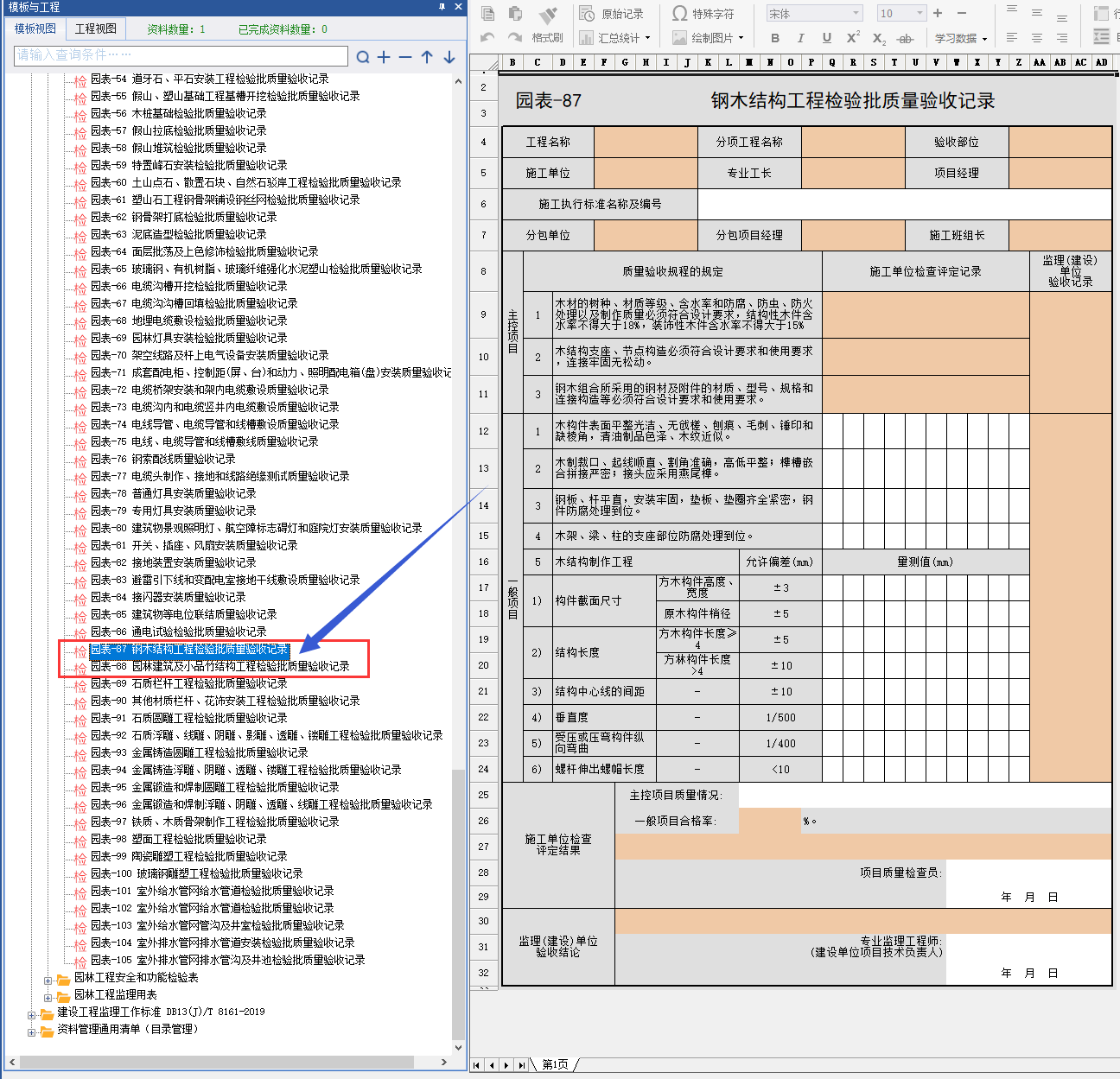Open 原始记录 (original records)
The image size is (1120, 1079).
coord(611,14)
